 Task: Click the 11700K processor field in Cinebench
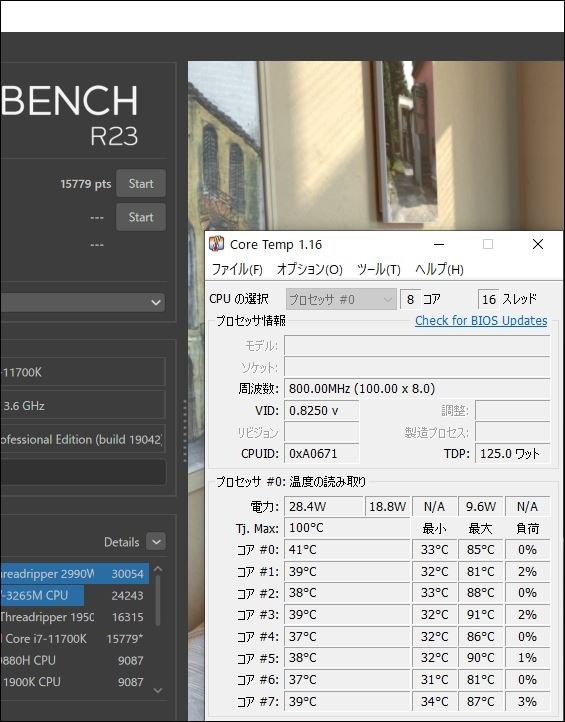pyautogui.click(x=82, y=372)
